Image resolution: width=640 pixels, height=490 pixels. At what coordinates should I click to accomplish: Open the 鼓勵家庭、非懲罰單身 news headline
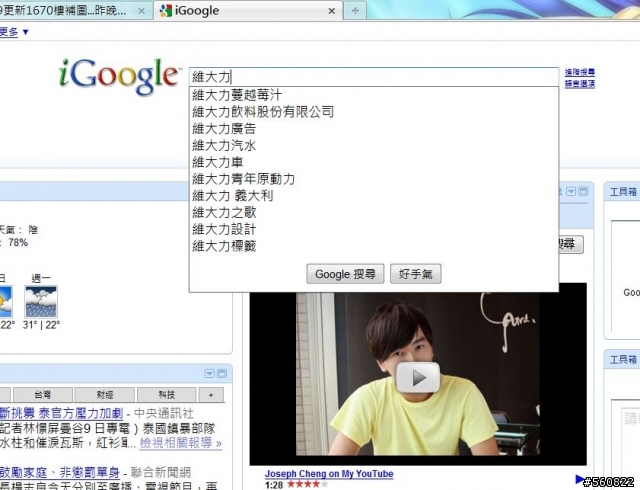coord(60,473)
